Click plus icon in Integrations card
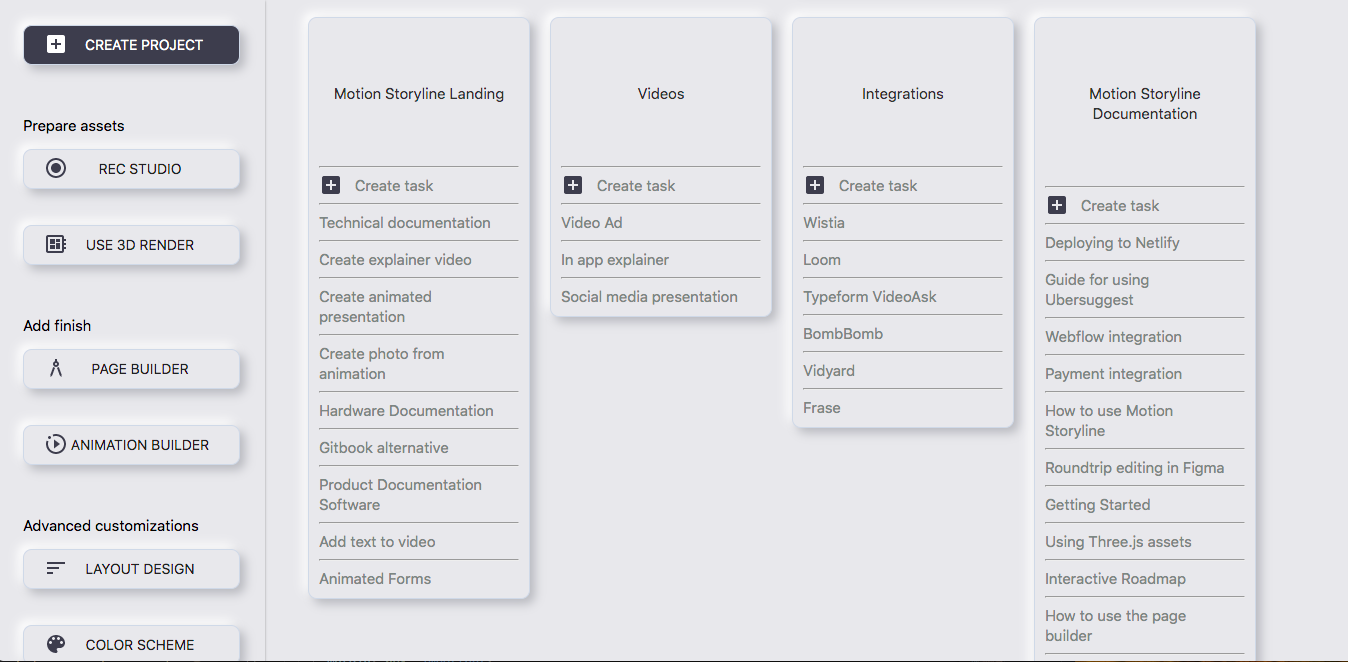Viewport: 1348px width, 662px height. click(x=815, y=185)
